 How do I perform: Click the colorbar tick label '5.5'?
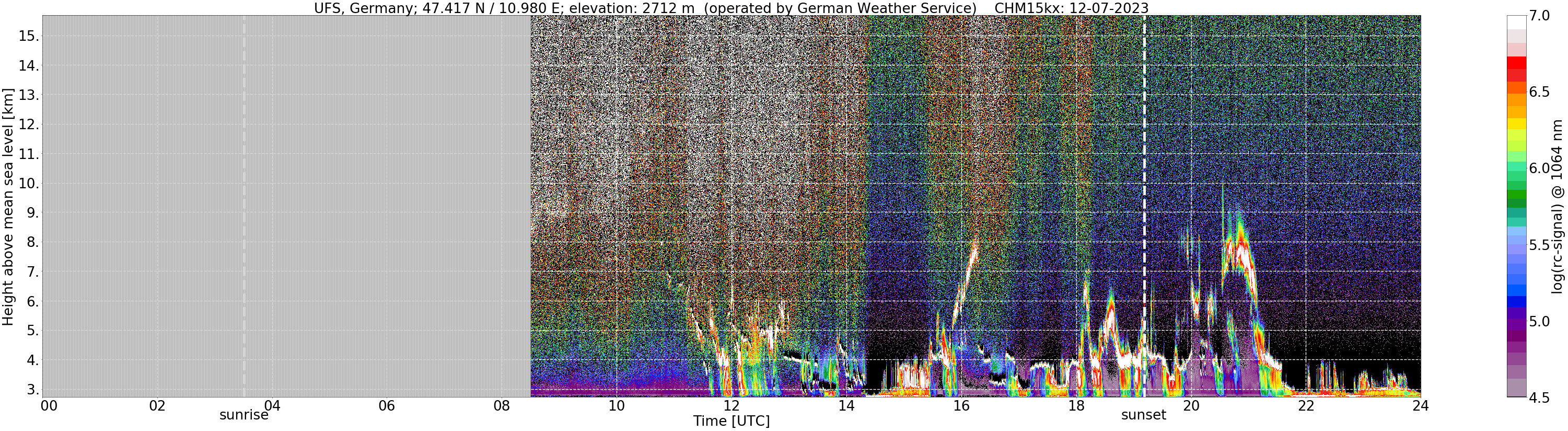click(1539, 245)
